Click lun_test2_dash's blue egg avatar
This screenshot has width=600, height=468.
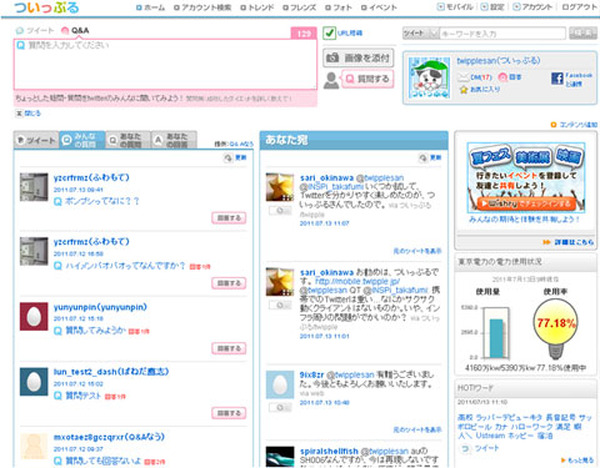click(34, 382)
